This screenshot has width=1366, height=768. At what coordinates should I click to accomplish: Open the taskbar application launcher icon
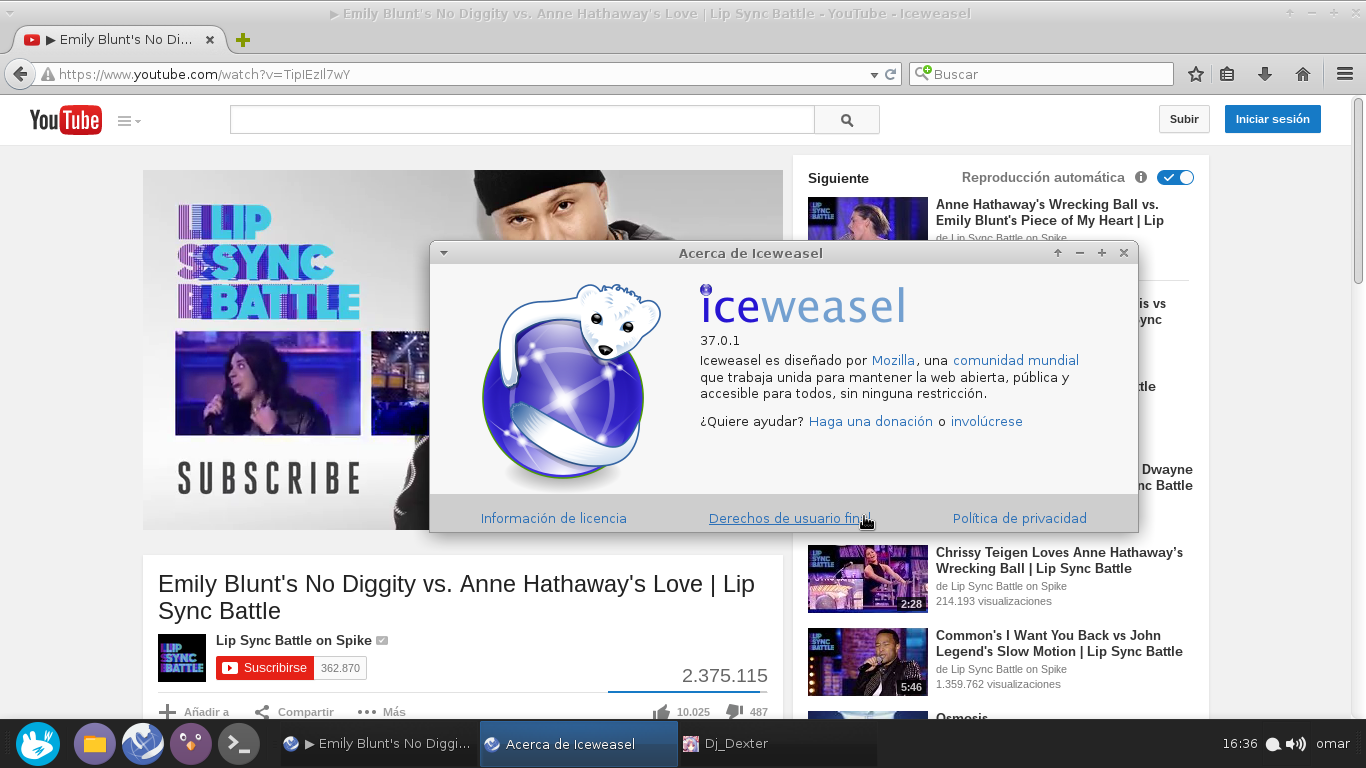(x=38, y=744)
